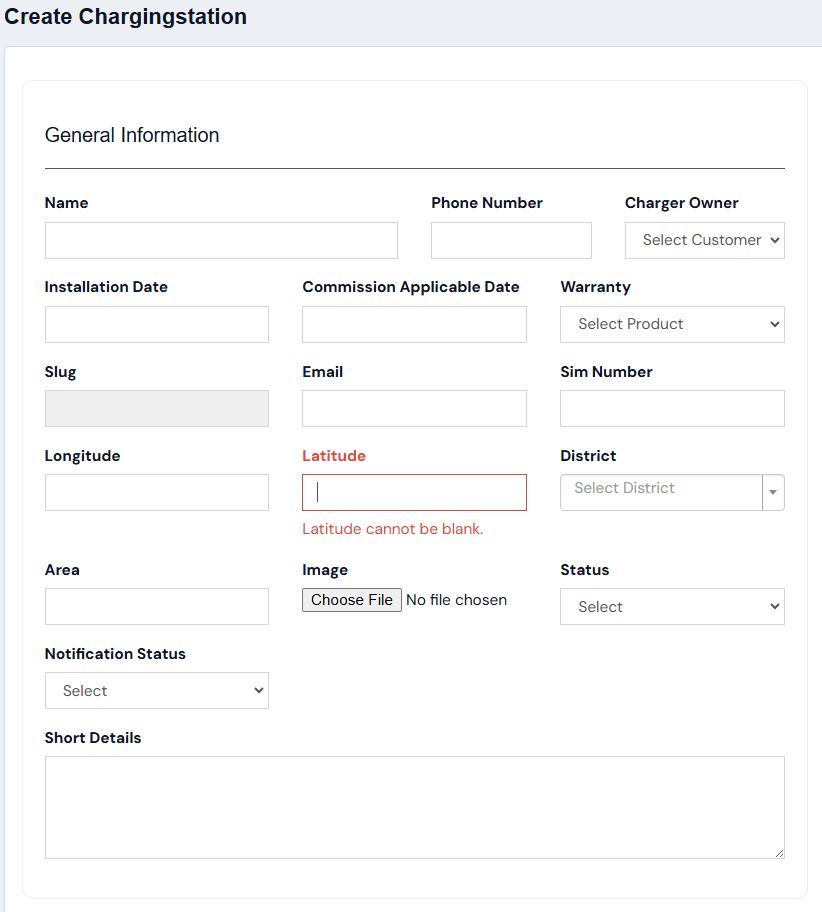Viewport: 822px width, 912px height.
Task: Open the Charger Owner Select Customer dropdown
Action: [704, 240]
